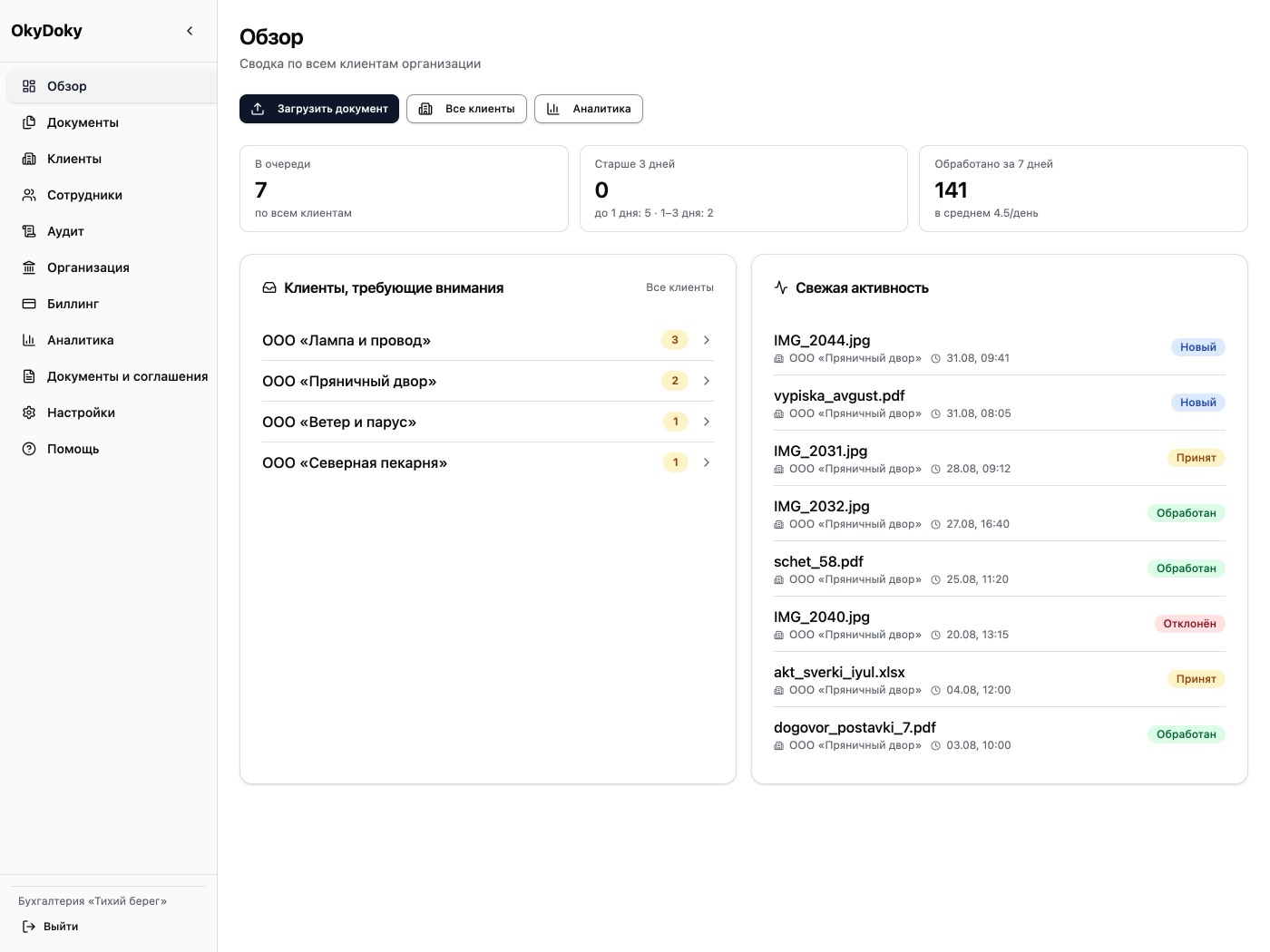Screen dimensions: 1270x952
Task: Select dogovor_postavki_7.pdf in the list
Action: pos(1000,734)
